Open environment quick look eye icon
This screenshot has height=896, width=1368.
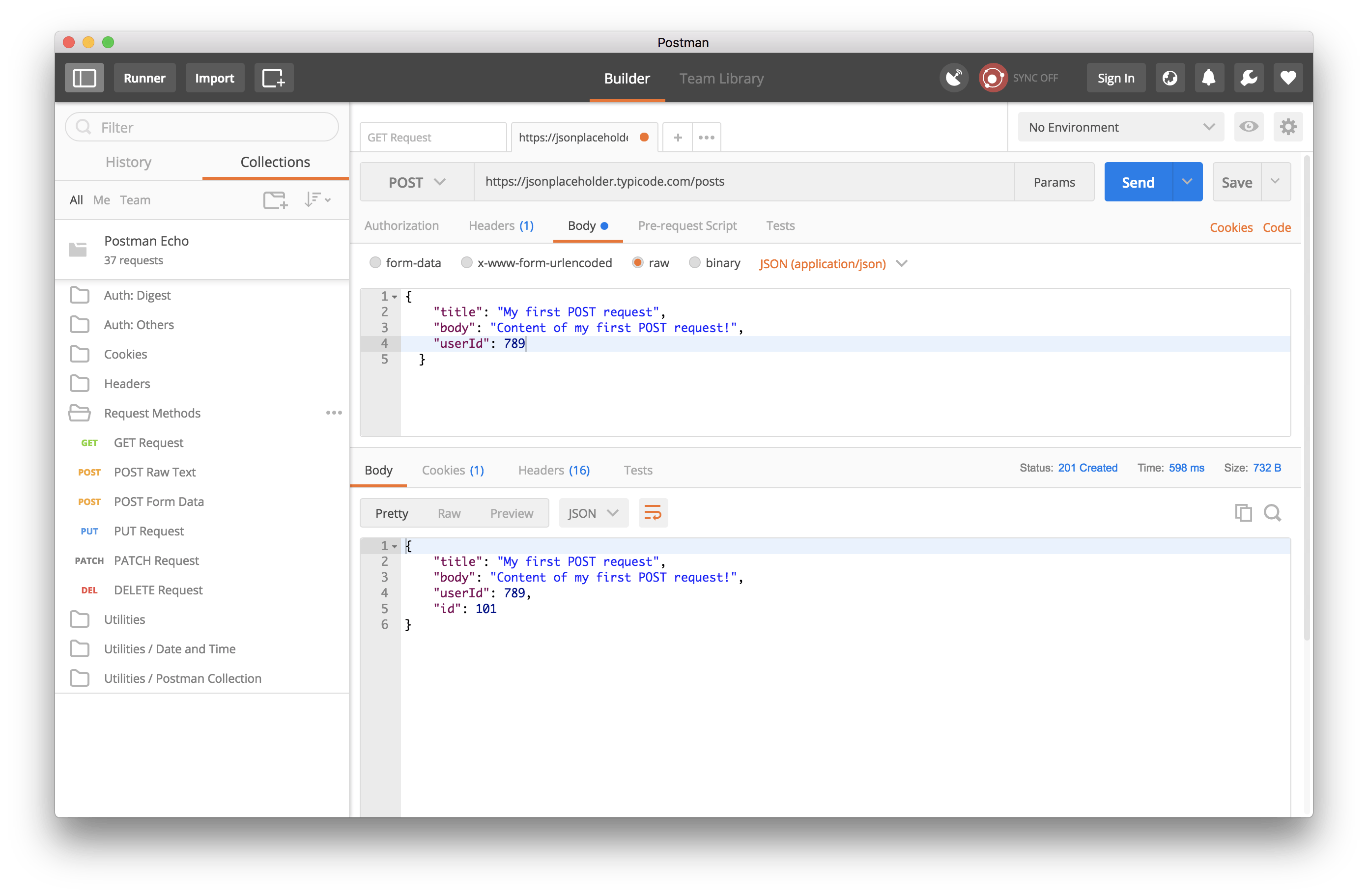pos(1249,127)
